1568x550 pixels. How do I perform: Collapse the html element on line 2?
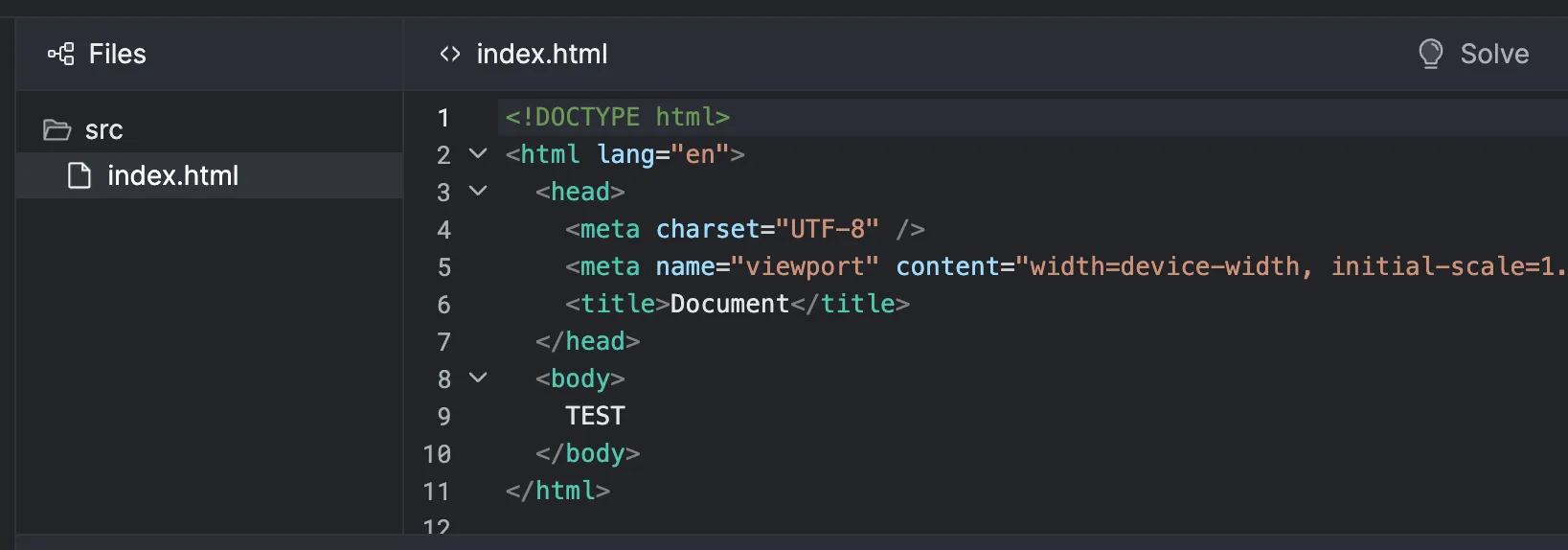click(478, 153)
